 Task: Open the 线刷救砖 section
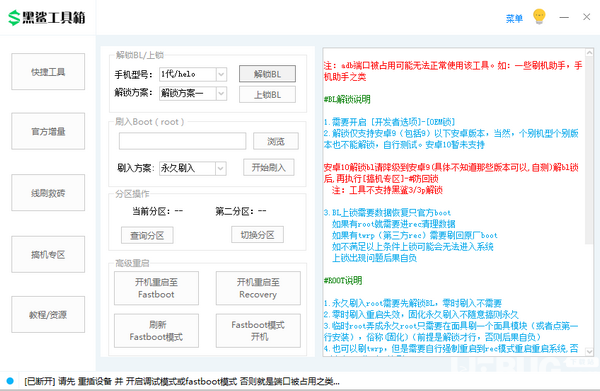[x=48, y=192]
